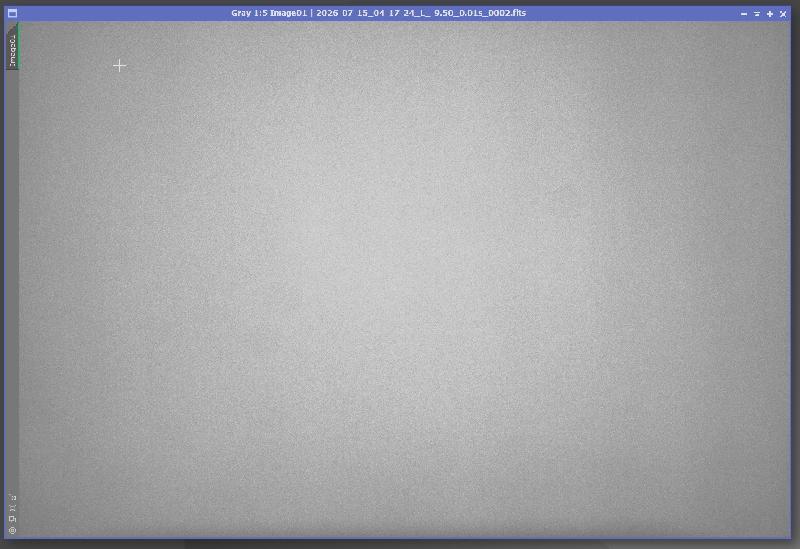Click the preview rectangle icon at bottom-left
The image size is (800, 549).
(x=13, y=519)
